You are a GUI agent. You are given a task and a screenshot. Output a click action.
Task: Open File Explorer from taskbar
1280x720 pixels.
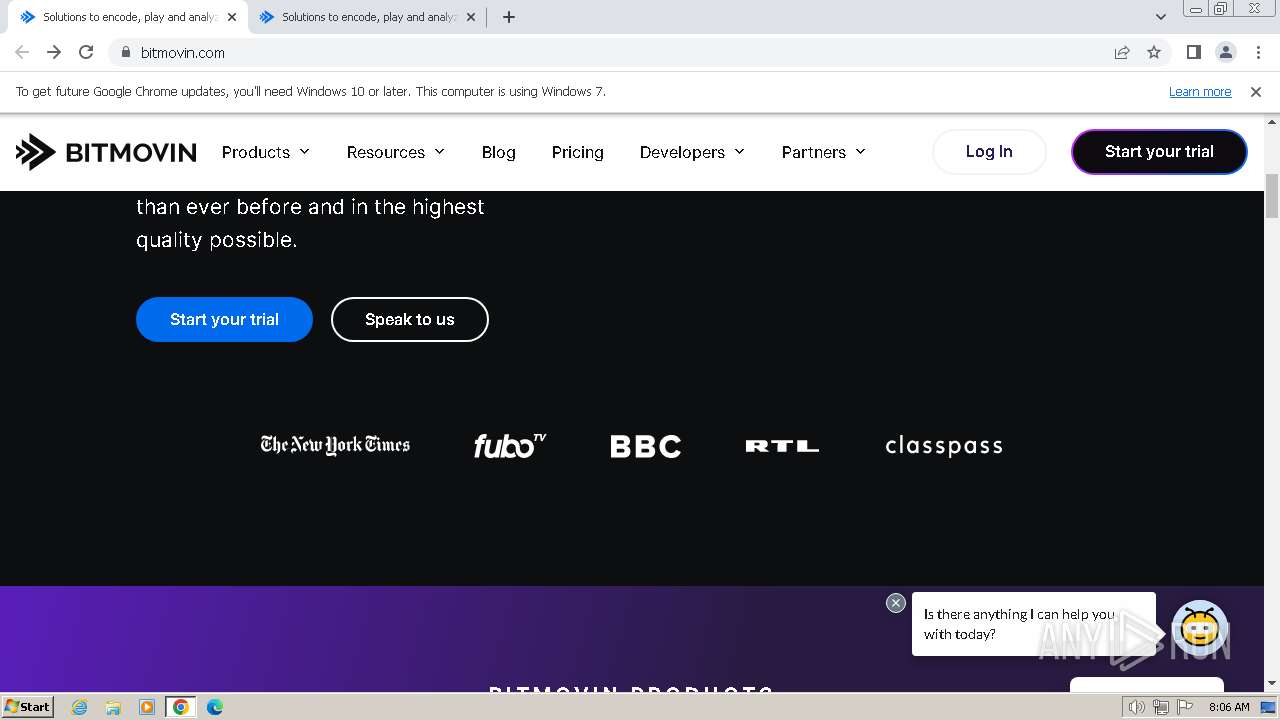click(113, 707)
